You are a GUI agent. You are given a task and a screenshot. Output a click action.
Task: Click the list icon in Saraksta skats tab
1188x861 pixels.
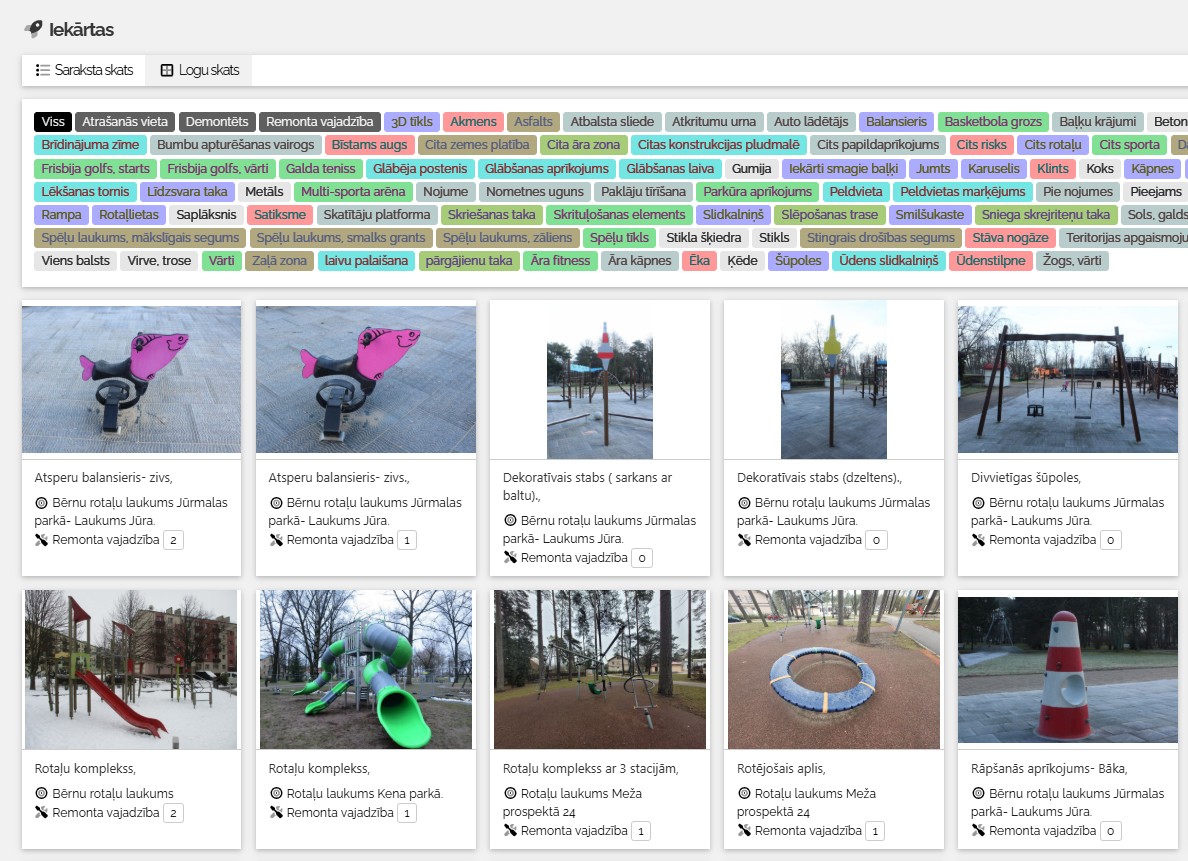pyautogui.click(x=43, y=70)
